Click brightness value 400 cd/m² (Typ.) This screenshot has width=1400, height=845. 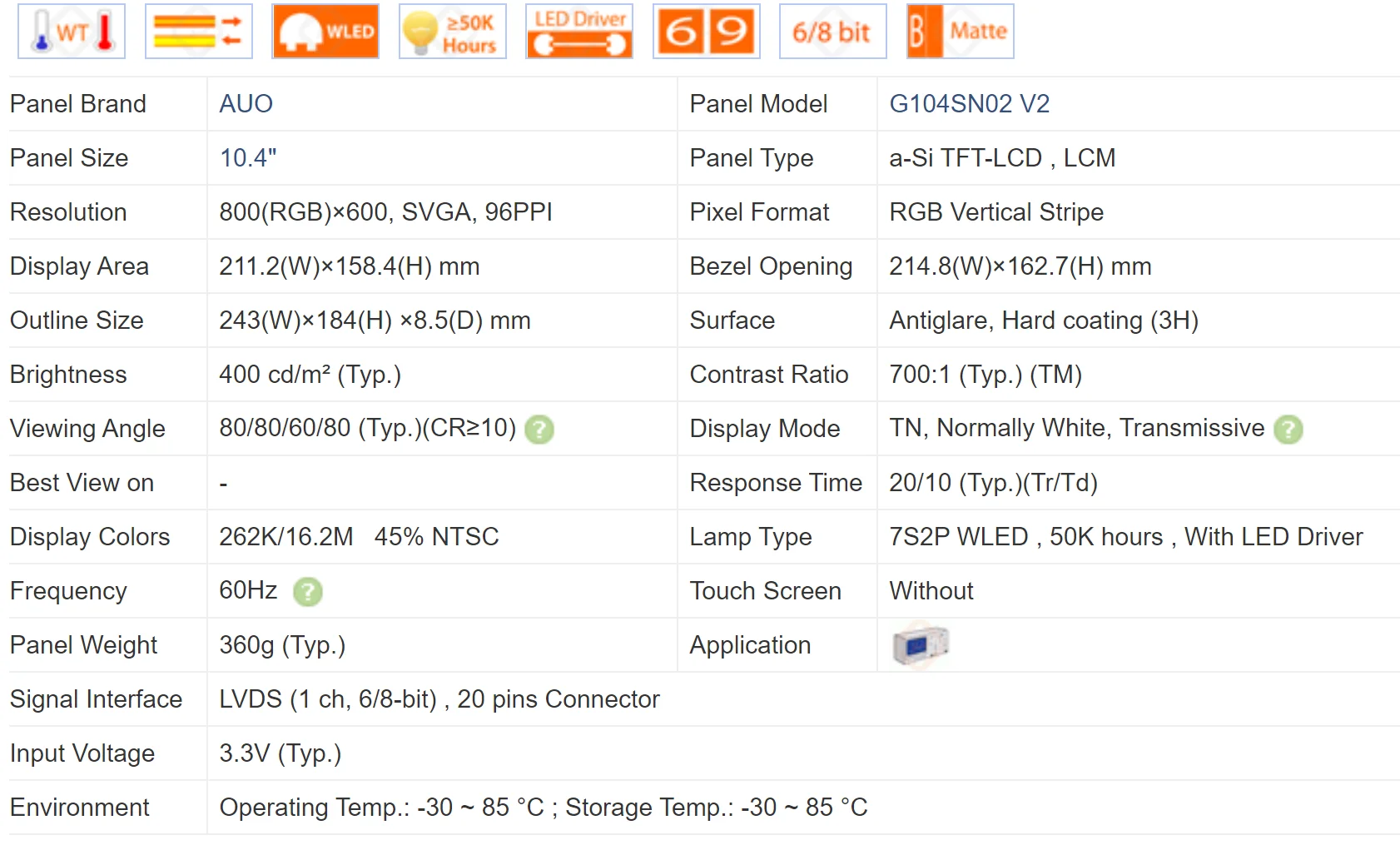click(310, 375)
